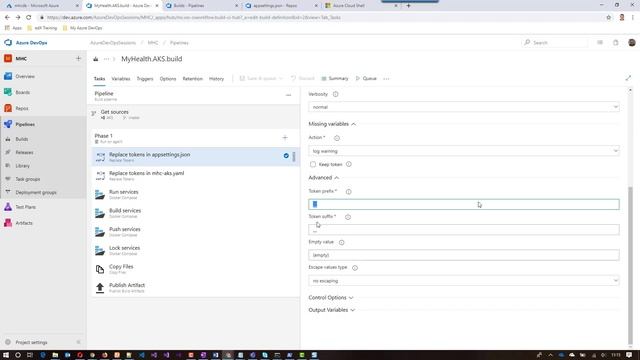Click the Summary button

click(x=335, y=78)
